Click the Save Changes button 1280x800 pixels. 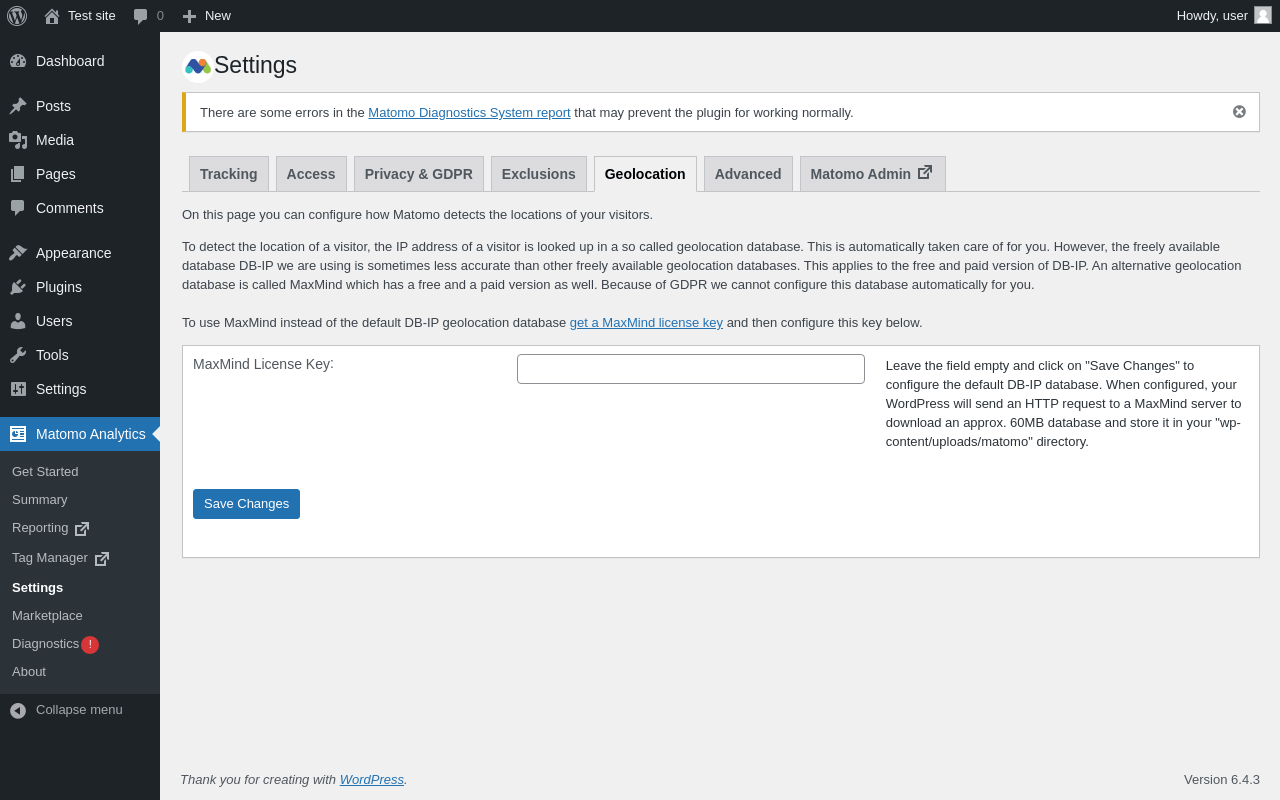pyautogui.click(x=246, y=504)
